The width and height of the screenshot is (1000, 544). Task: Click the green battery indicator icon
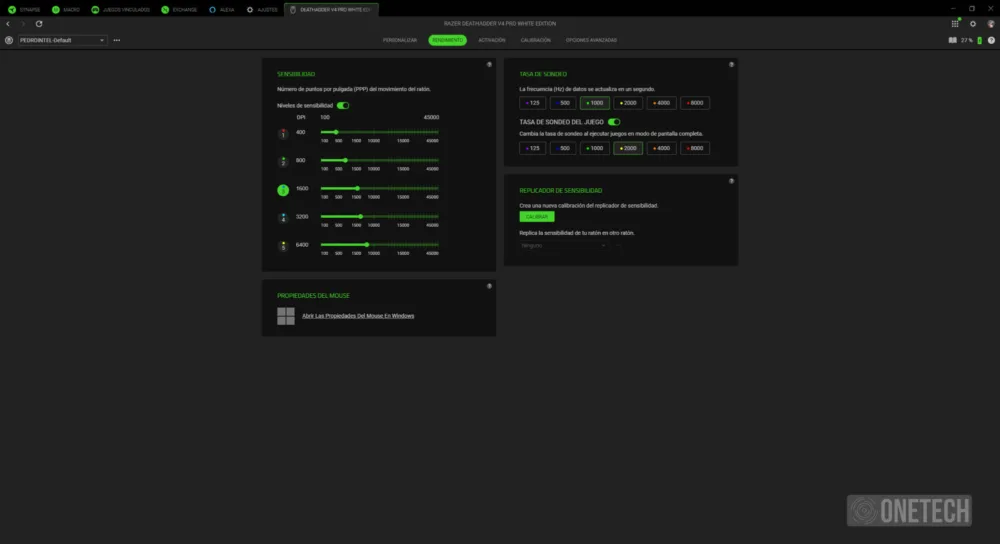point(980,40)
